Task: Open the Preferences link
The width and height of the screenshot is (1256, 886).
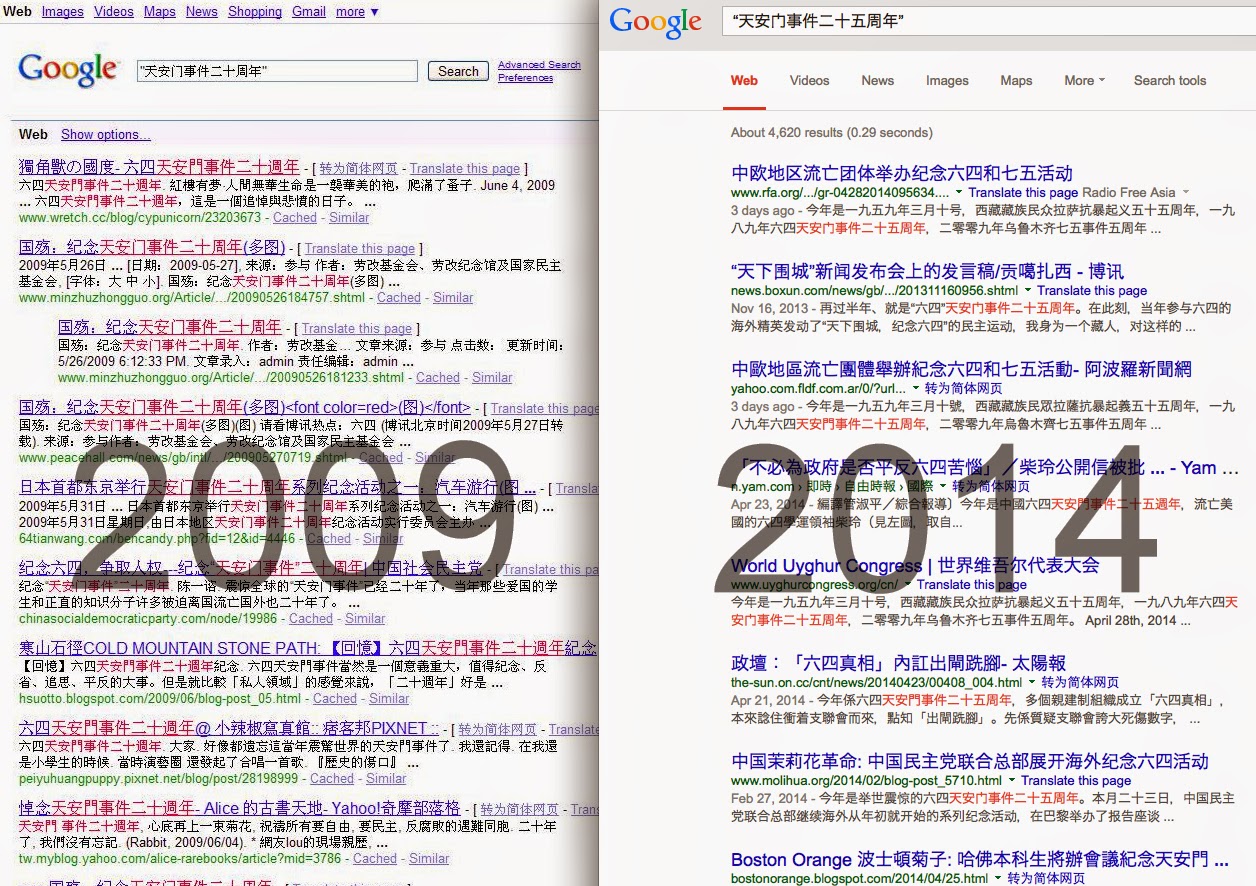Action: coord(525,78)
